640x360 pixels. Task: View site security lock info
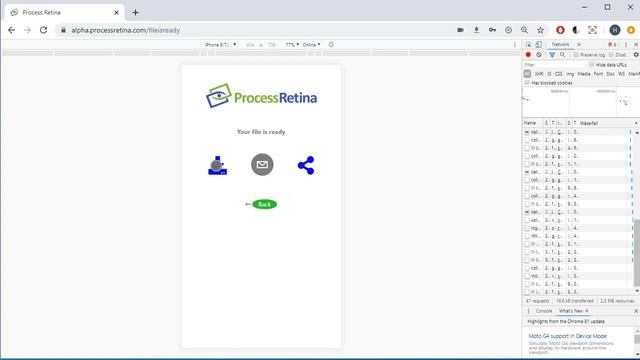pyautogui.click(x=63, y=30)
